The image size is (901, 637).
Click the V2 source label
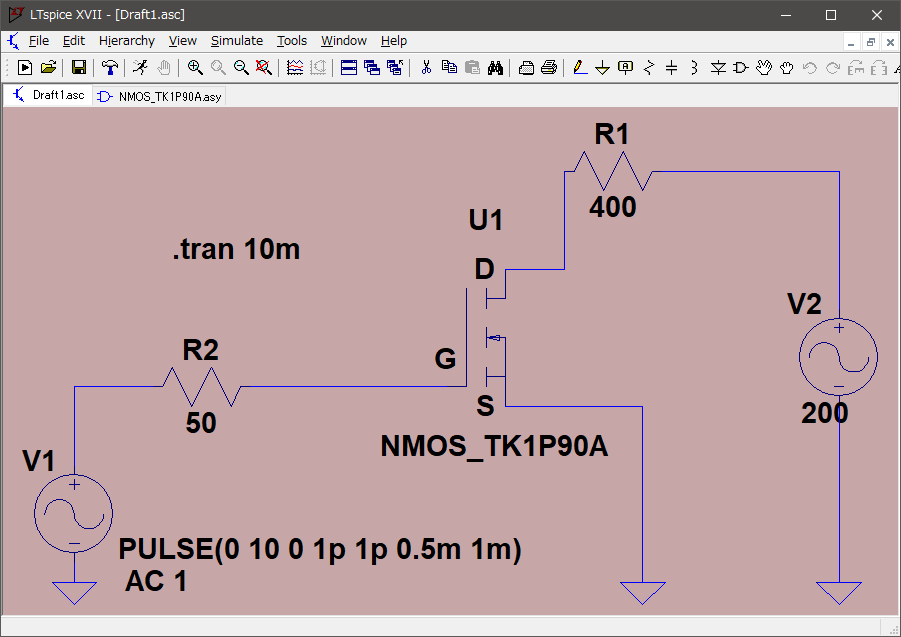pos(804,304)
